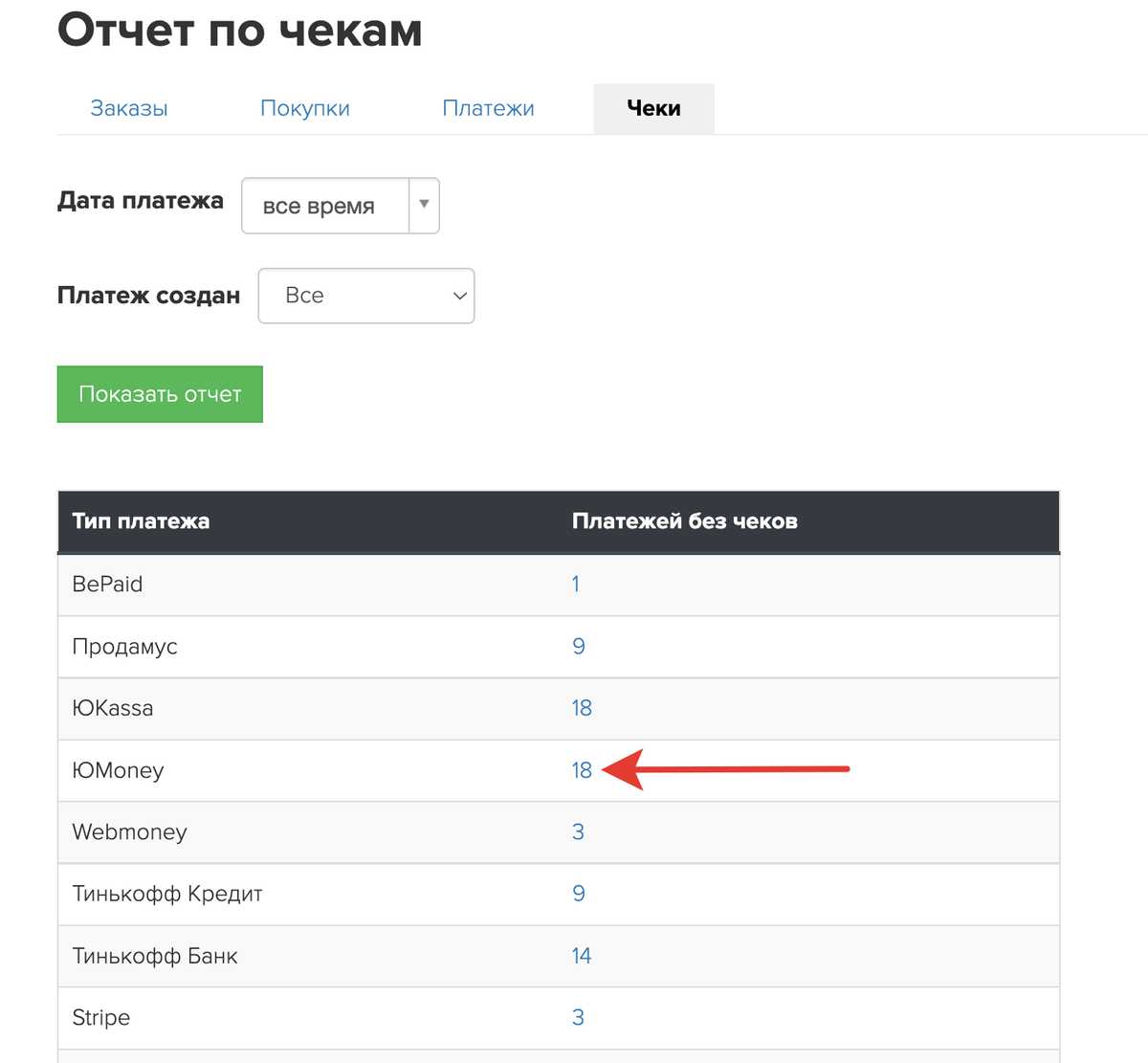Screen dimensions: 1148x1063
Task: Select the active Чеки tab
Action: pos(653,109)
